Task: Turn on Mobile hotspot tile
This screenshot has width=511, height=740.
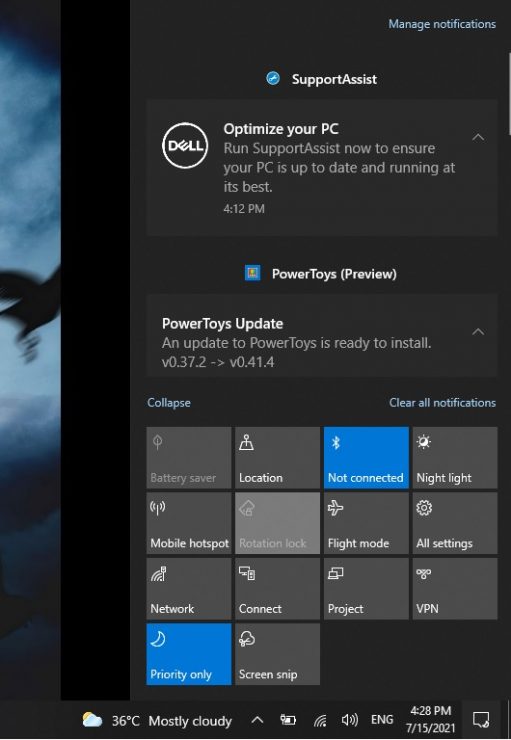Action: (189, 523)
